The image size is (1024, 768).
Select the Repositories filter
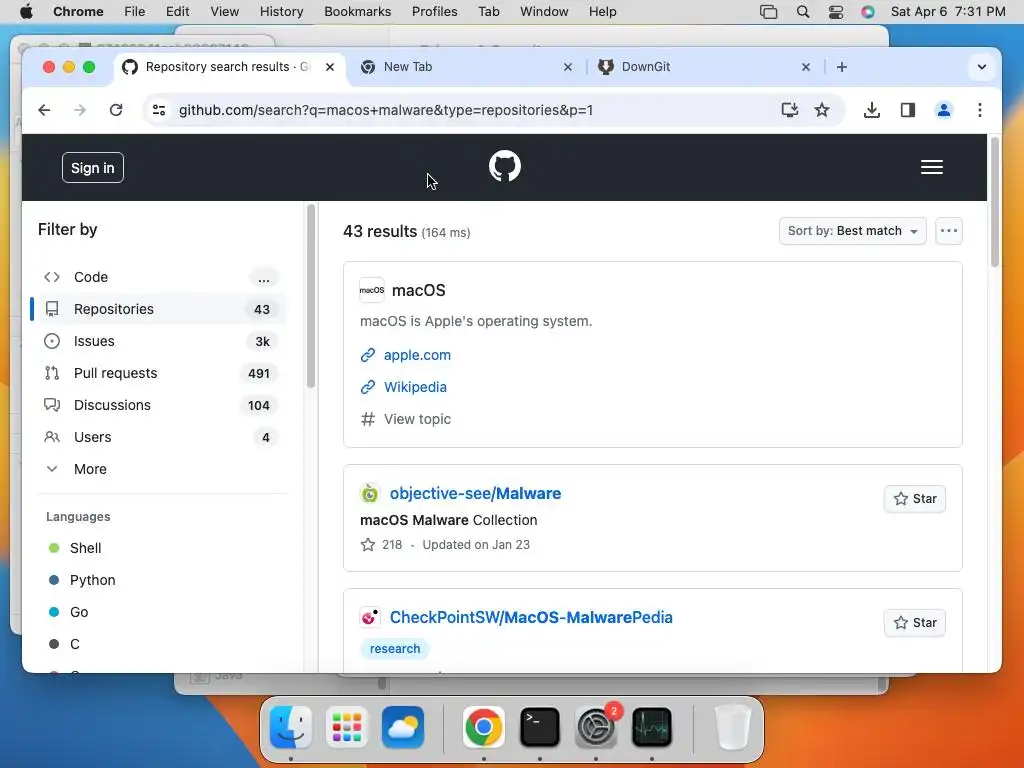point(158,309)
